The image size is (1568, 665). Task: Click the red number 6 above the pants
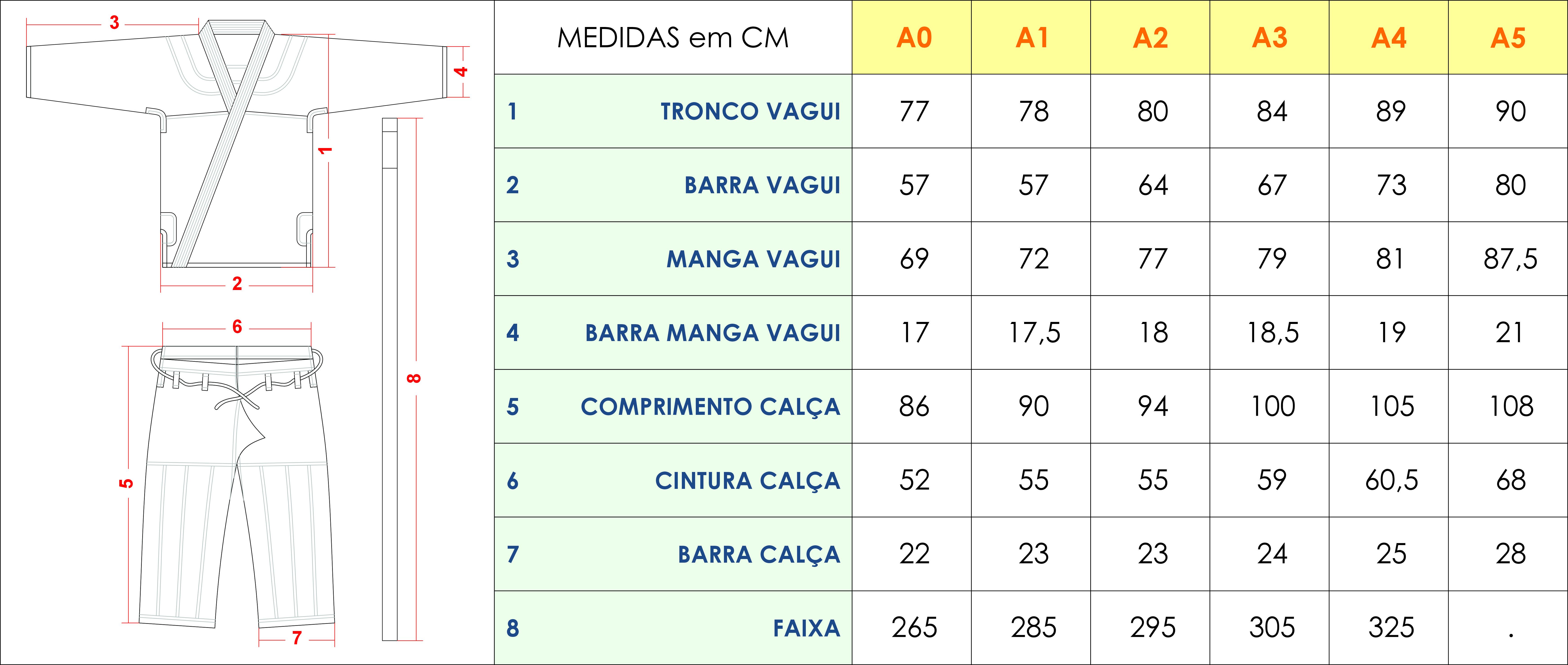[x=237, y=327]
